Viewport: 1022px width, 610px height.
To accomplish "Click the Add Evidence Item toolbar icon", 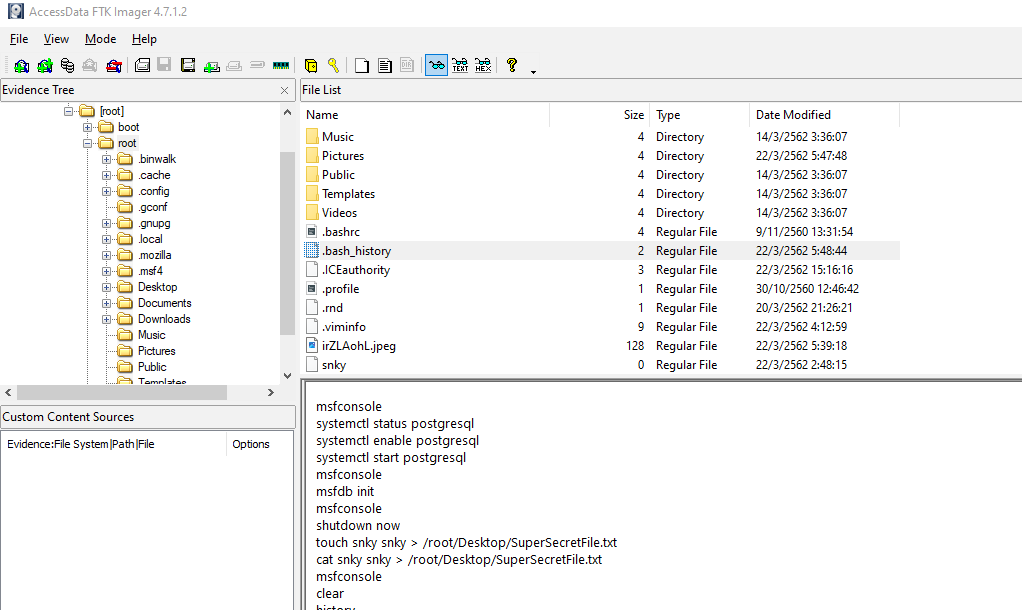I will [21, 66].
